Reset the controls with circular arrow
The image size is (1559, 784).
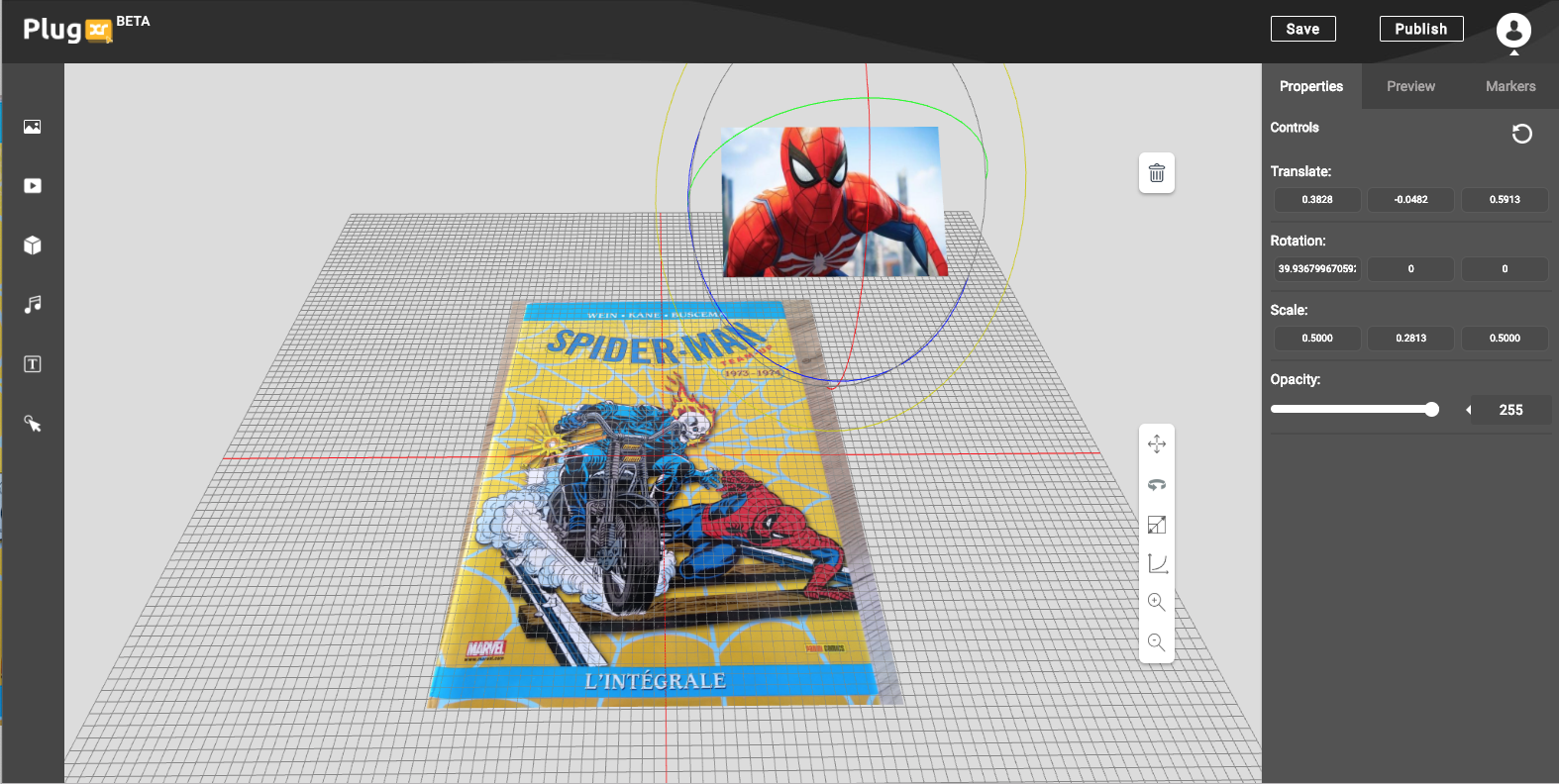[x=1522, y=134]
